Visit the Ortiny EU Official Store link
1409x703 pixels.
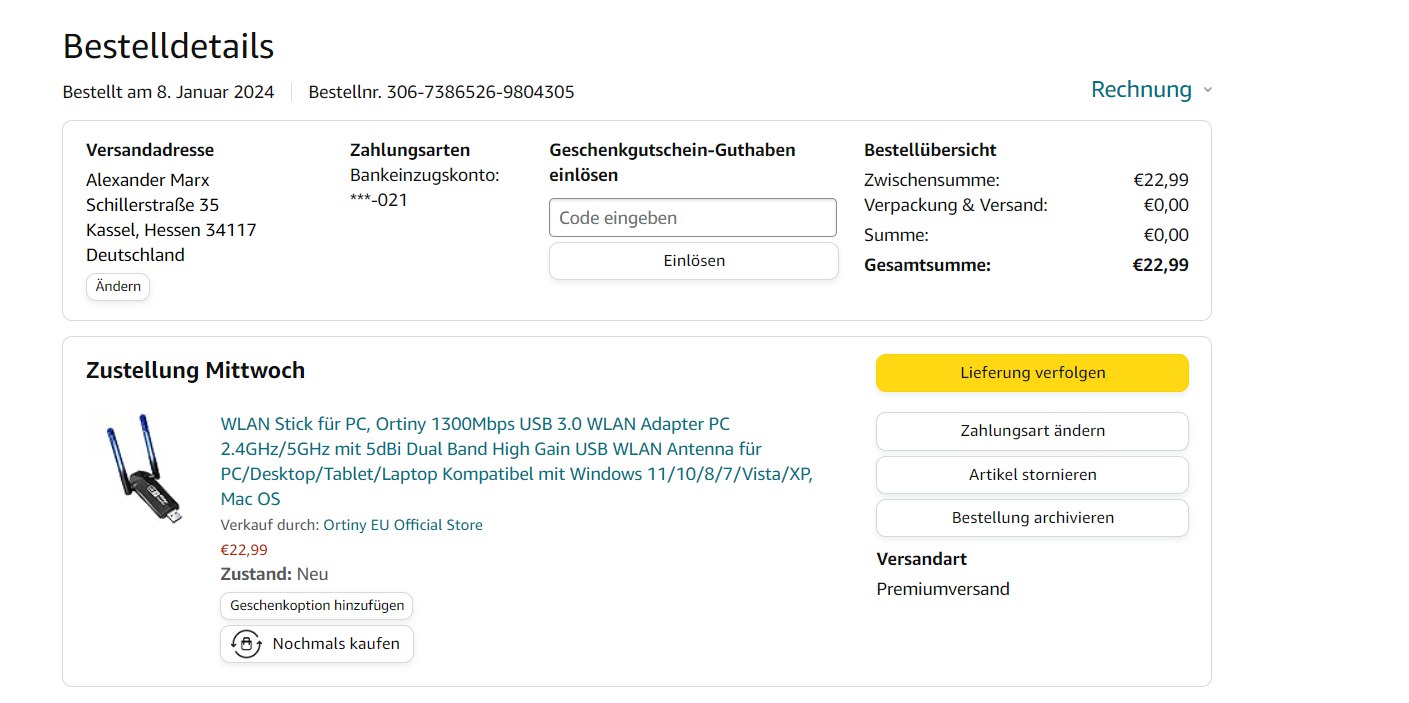(x=402, y=525)
